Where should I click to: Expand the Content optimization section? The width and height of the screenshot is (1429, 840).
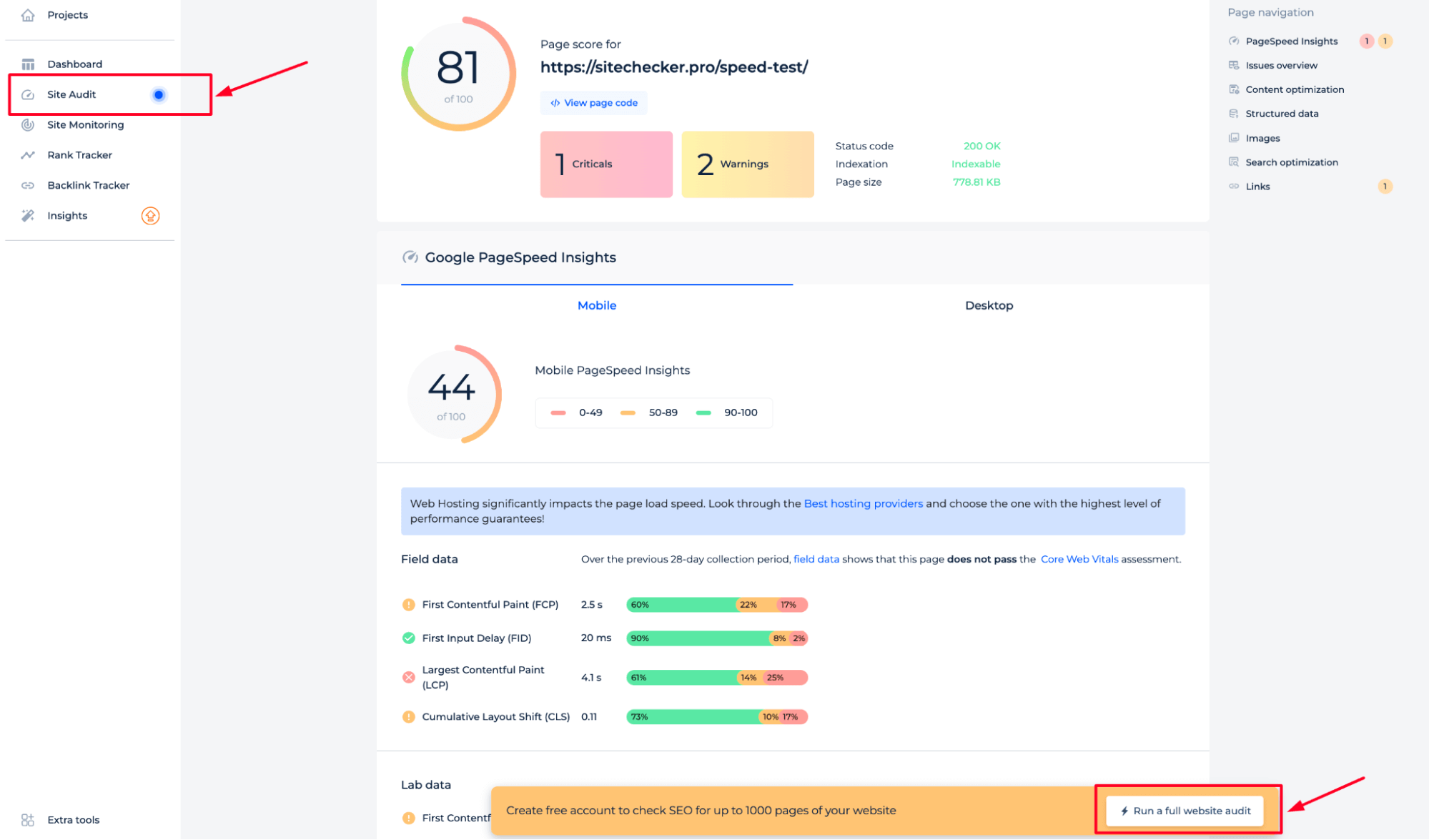(1295, 89)
